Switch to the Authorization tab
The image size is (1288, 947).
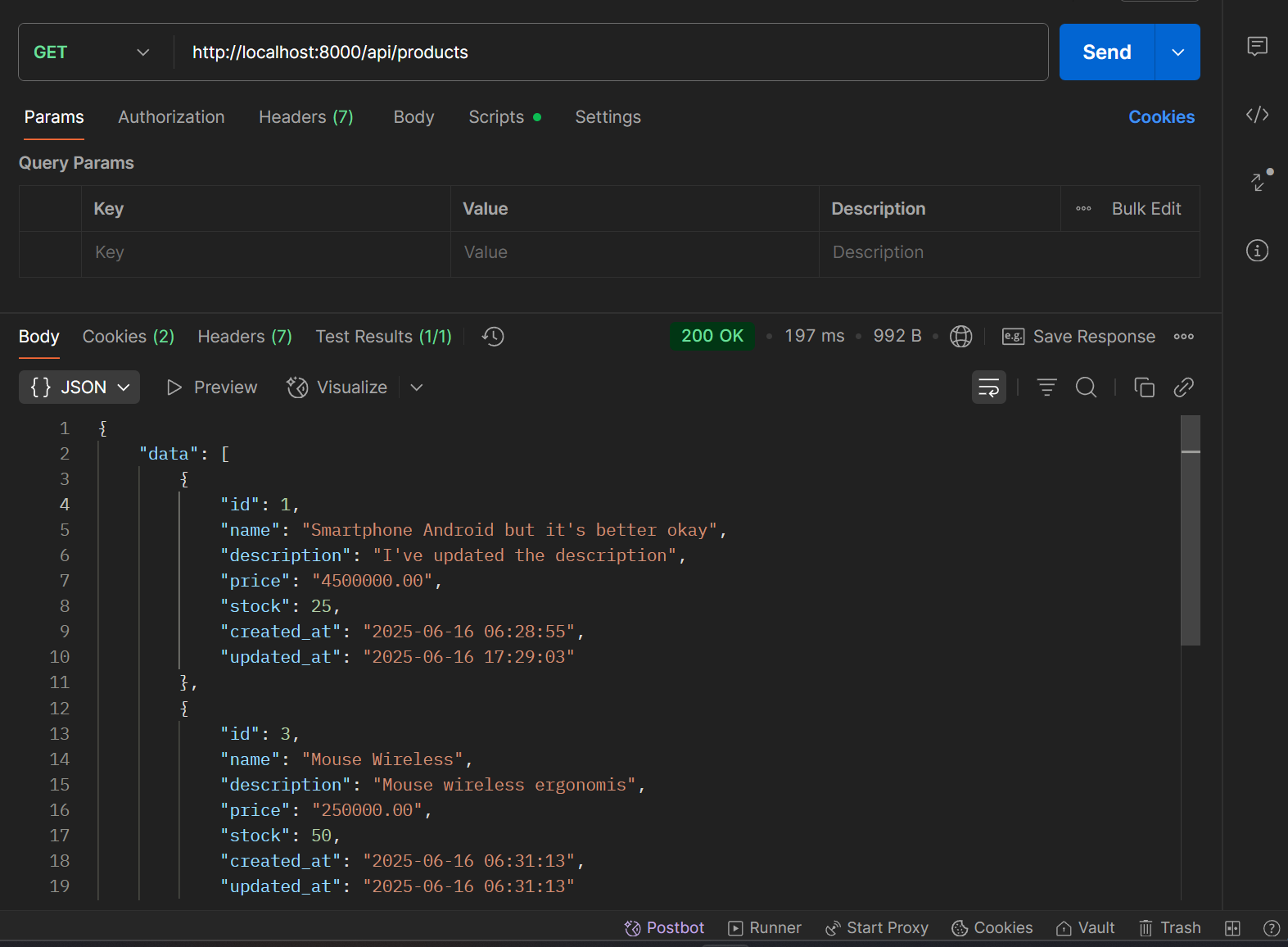[x=171, y=117]
